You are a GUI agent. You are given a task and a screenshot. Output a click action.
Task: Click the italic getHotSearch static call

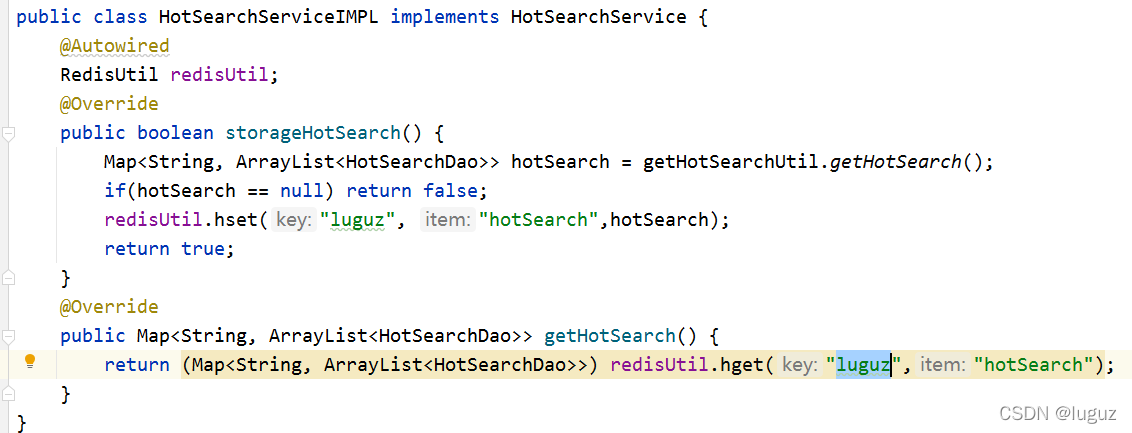[895, 162]
